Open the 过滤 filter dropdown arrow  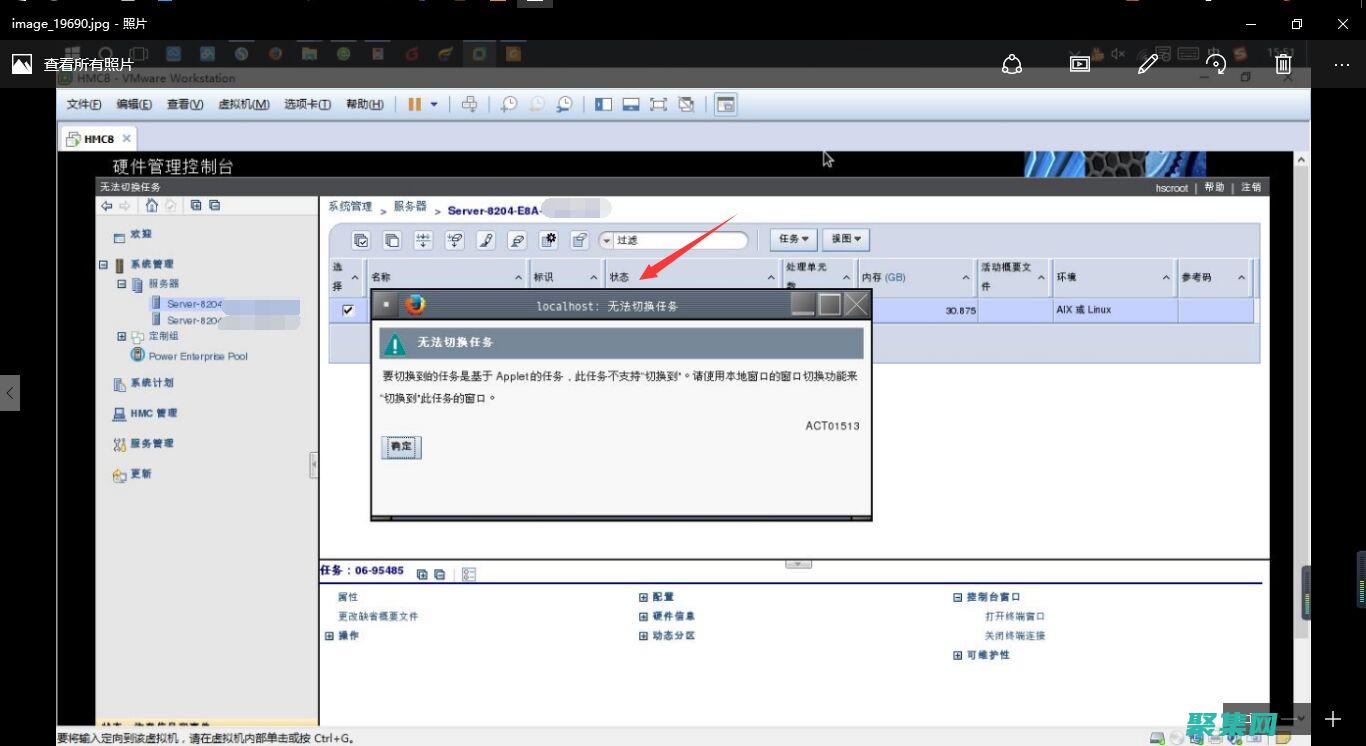(608, 240)
